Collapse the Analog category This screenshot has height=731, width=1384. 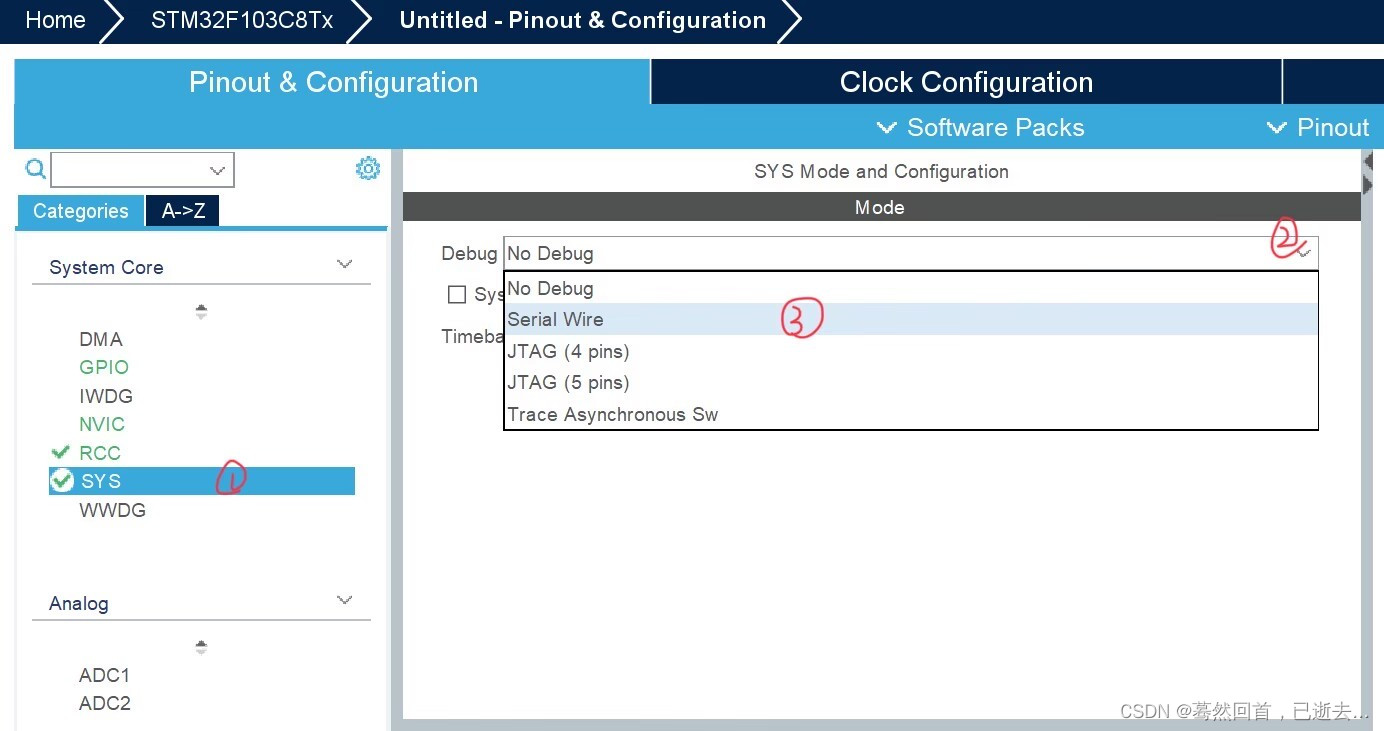click(x=345, y=601)
